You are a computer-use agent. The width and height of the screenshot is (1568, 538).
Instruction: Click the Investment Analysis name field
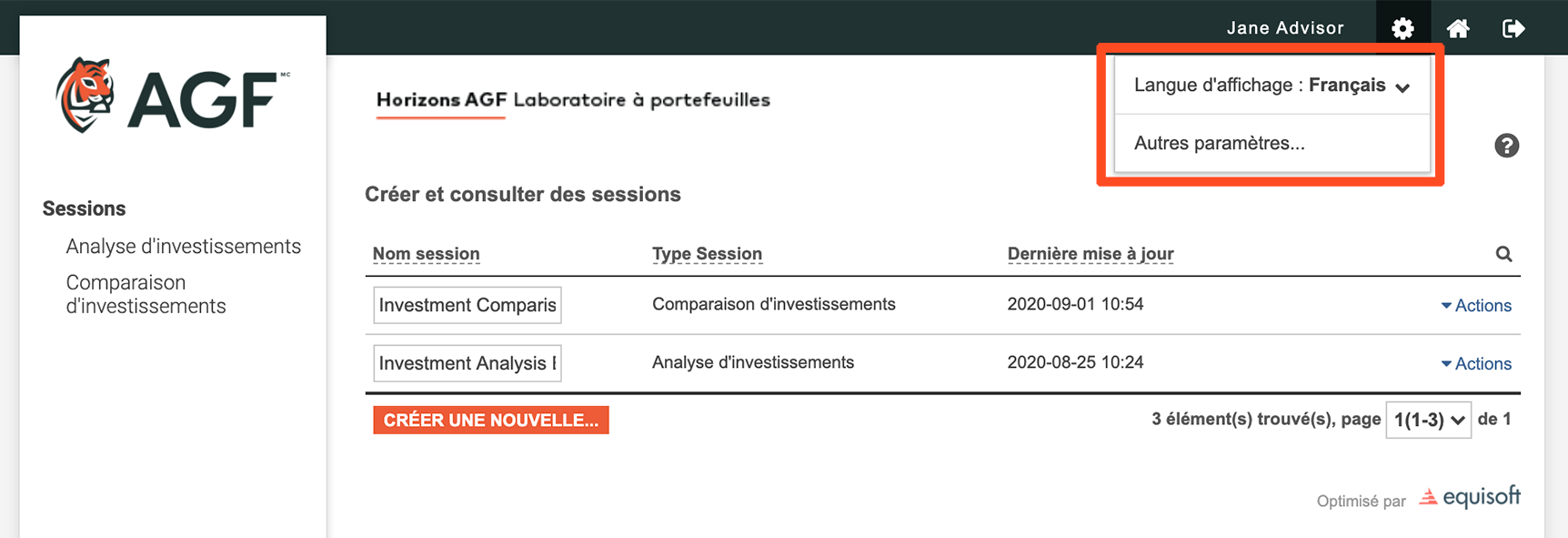pos(467,363)
